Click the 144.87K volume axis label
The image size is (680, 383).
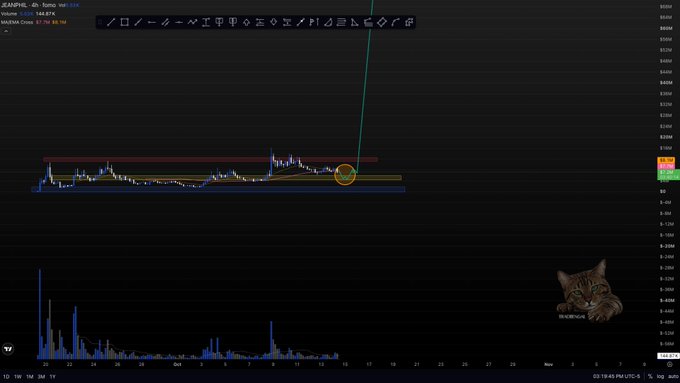point(668,356)
